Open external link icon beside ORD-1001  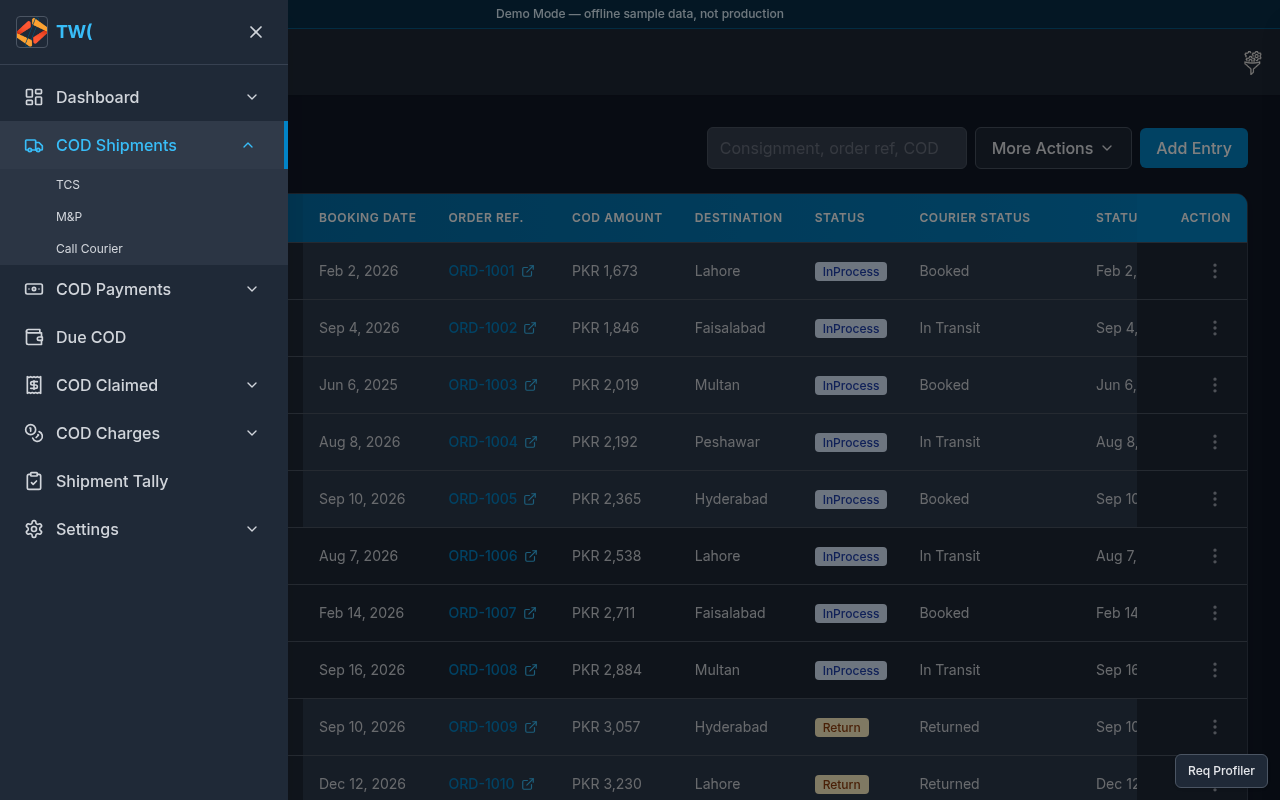[x=528, y=271]
